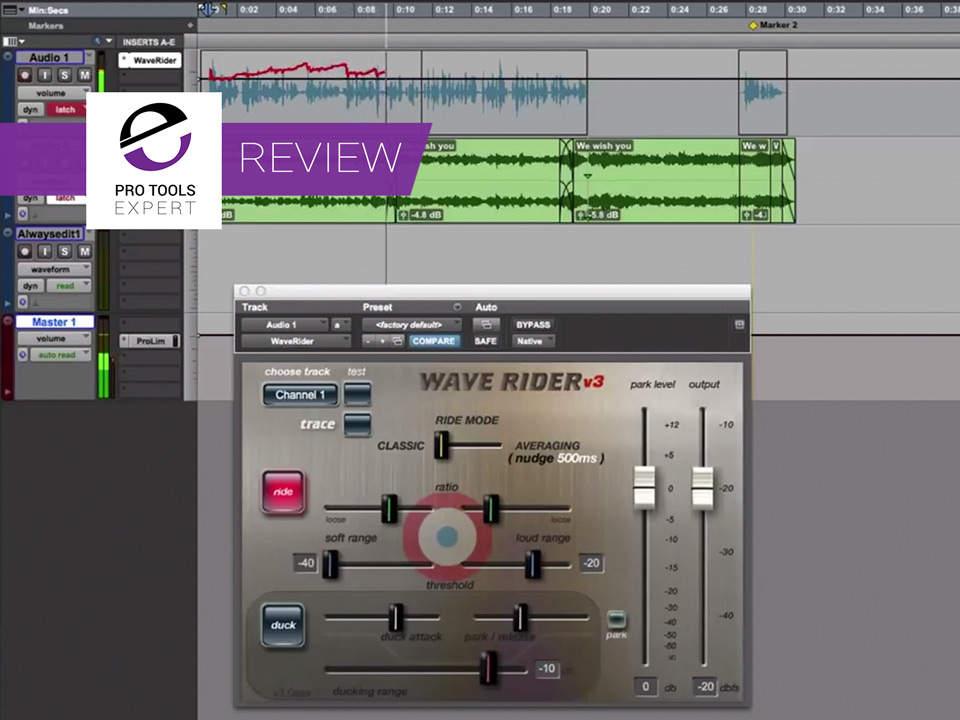
Task: Mute the Alwaysedit1 track
Action: [84, 252]
